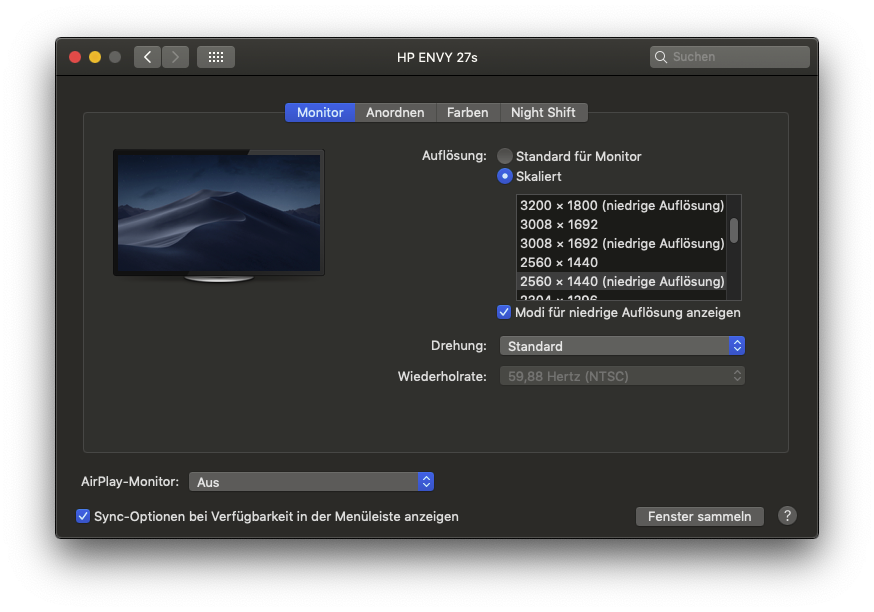874x612 pixels.
Task: Click the search magnifier icon
Action: (x=661, y=57)
